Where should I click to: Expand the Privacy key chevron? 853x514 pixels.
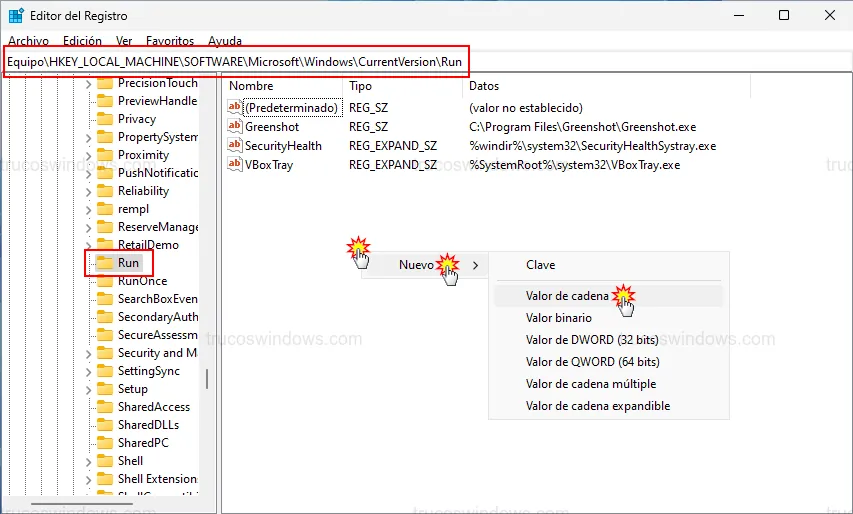click(88, 119)
